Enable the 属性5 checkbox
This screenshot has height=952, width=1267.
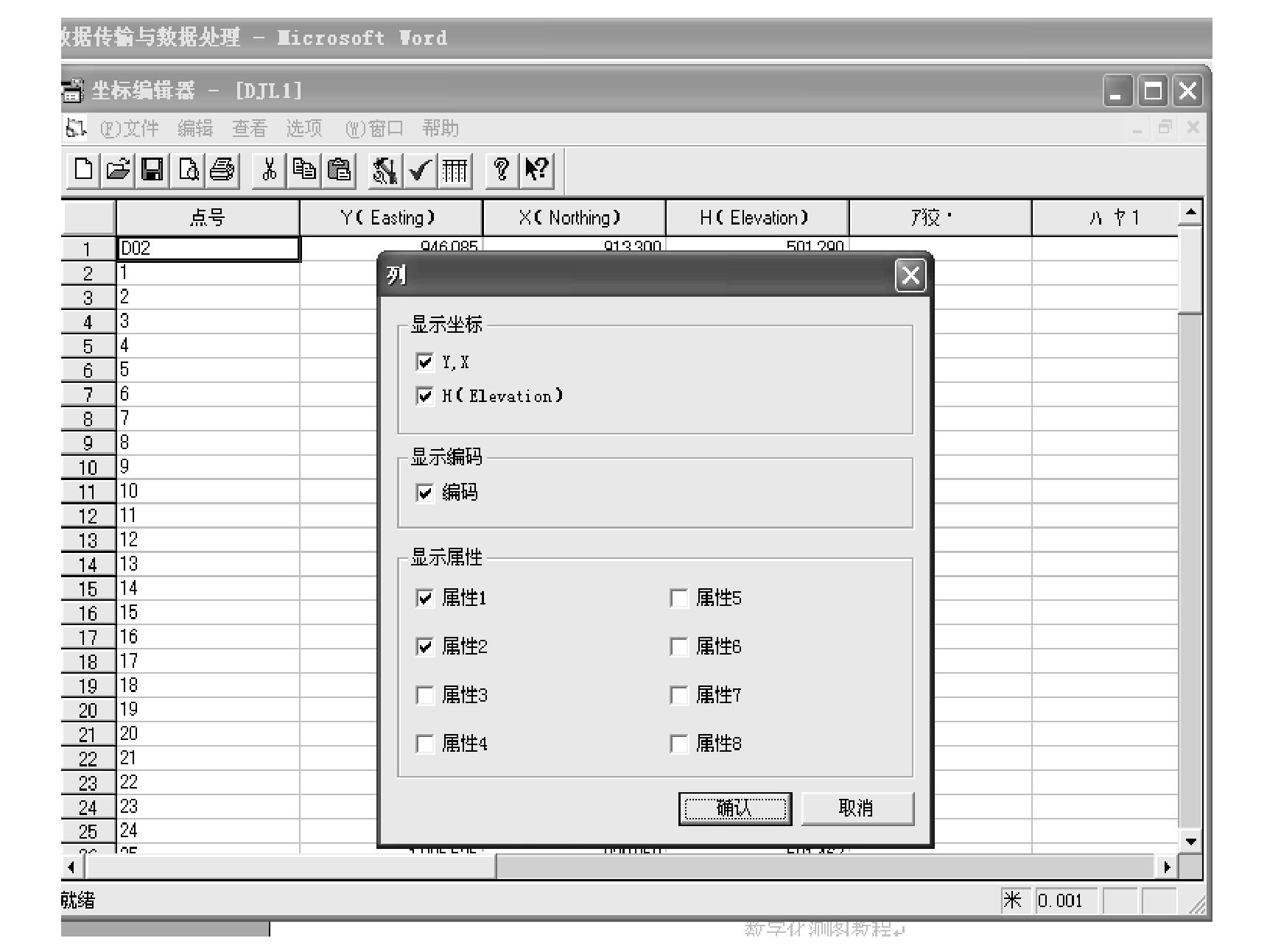pos(678,598)
